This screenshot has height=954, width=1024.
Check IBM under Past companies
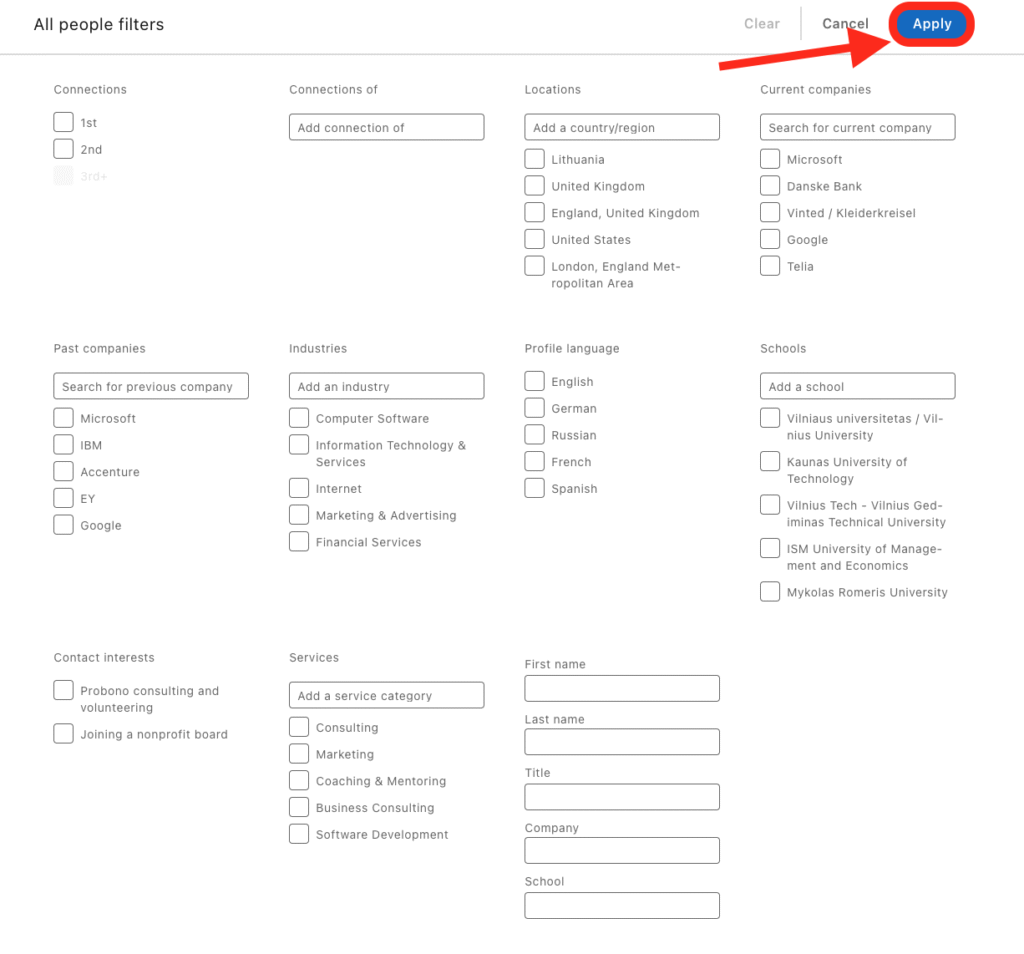click(x=63, y=445)
